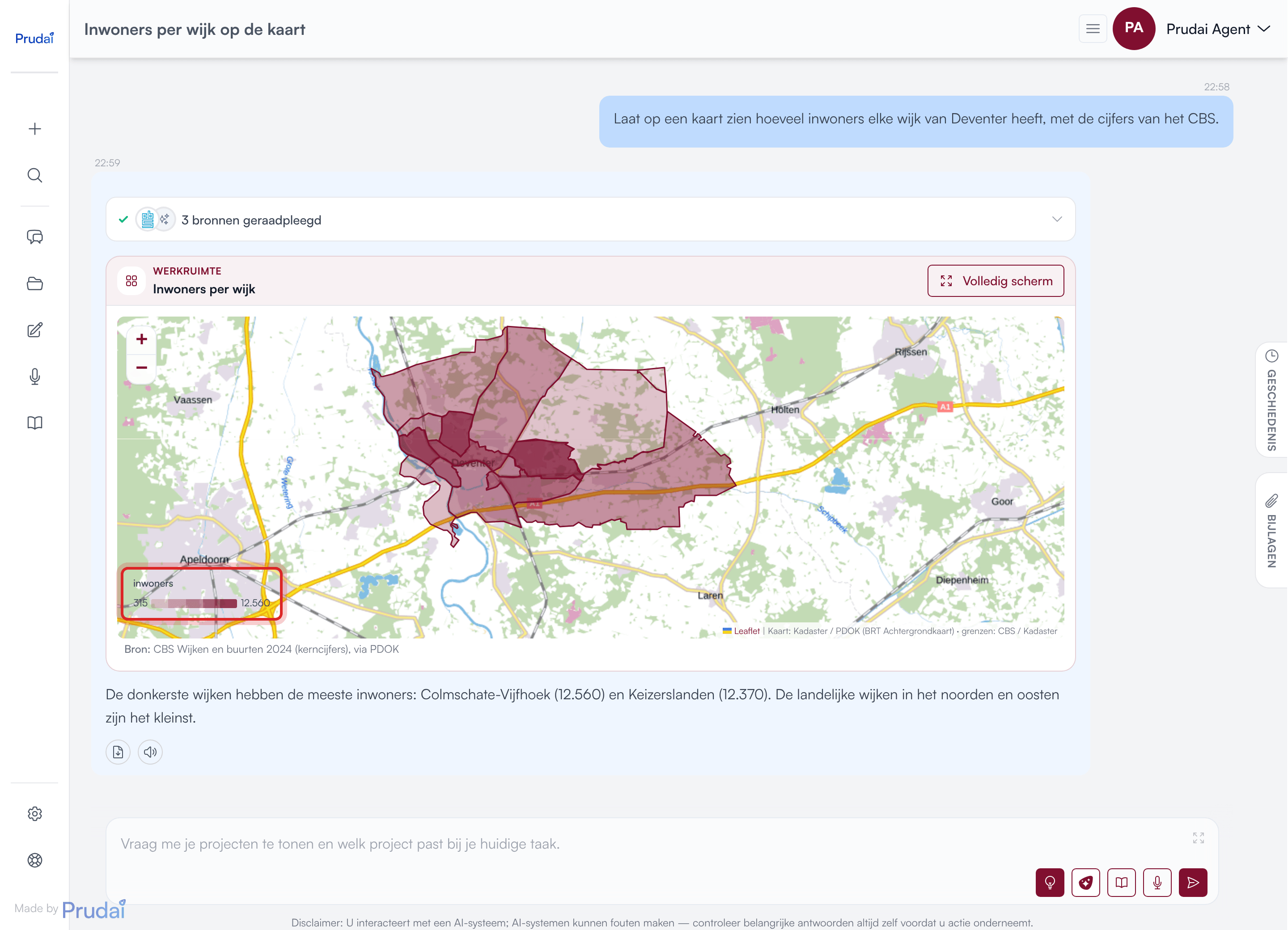Image resolution: width=1288 pixels, height=930 pixels.
Task: Open the sidebar book icon
Action: [x=34, y=423]
